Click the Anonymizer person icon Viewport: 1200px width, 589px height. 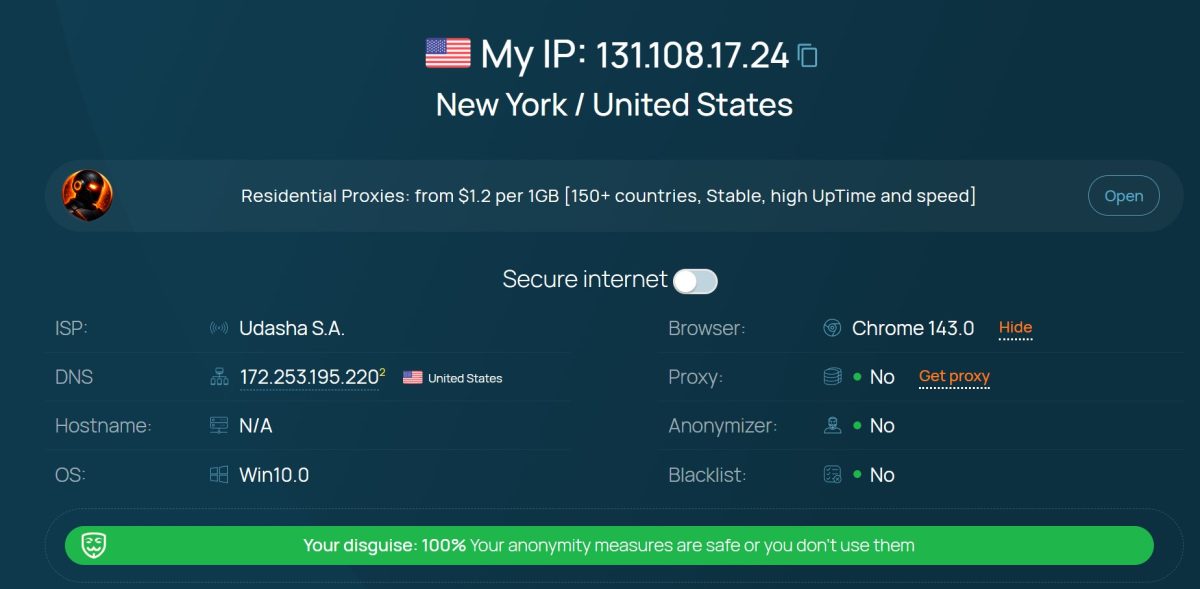coord(831,426)
